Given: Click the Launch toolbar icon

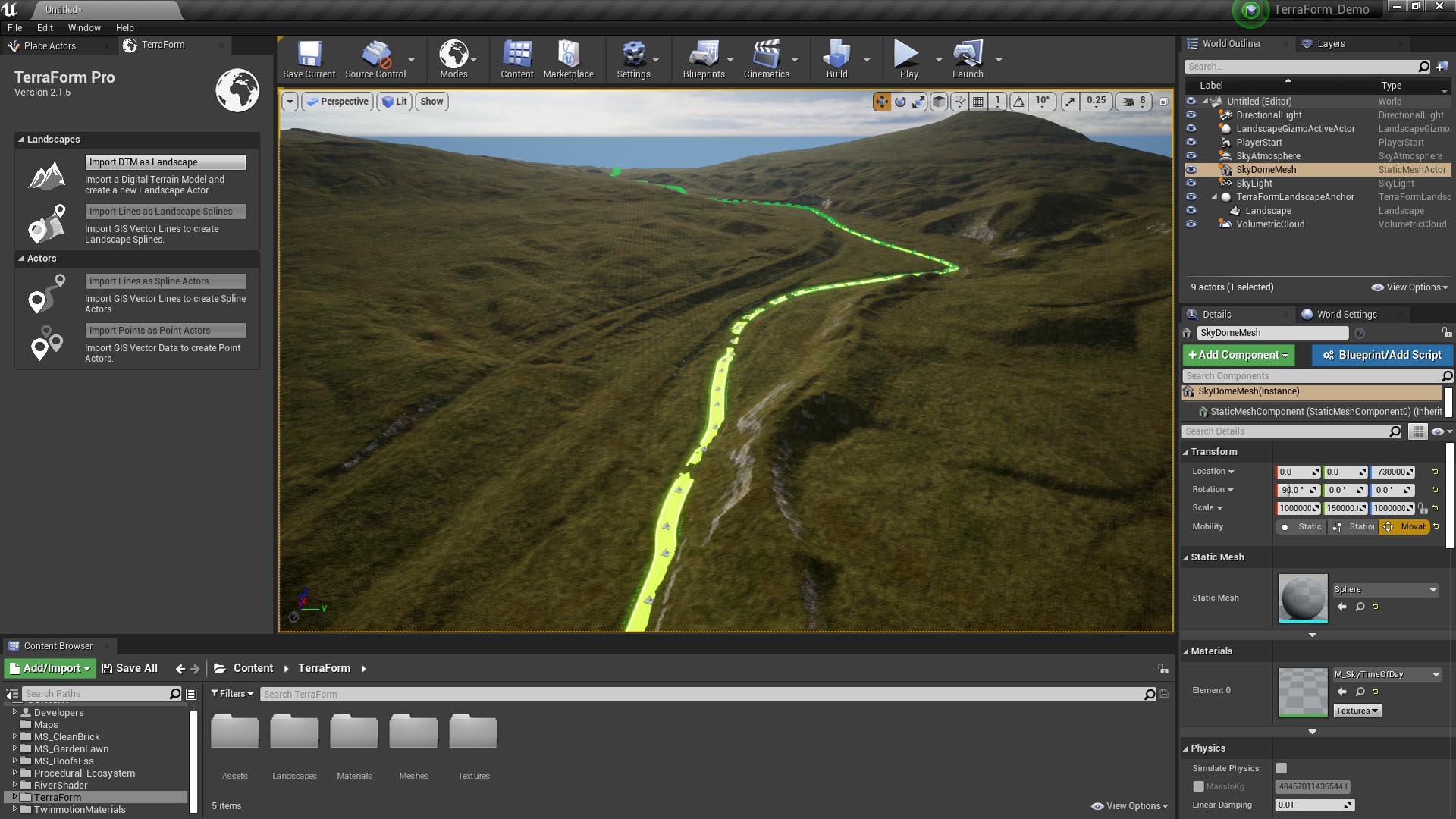Looking at the screenshot, I should 968,59.
